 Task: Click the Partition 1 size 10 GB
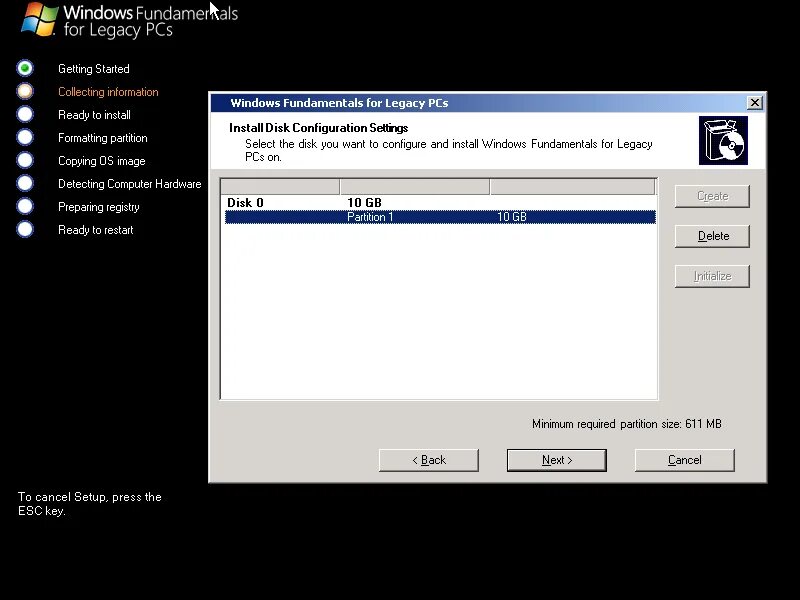[x=512, y=217]
